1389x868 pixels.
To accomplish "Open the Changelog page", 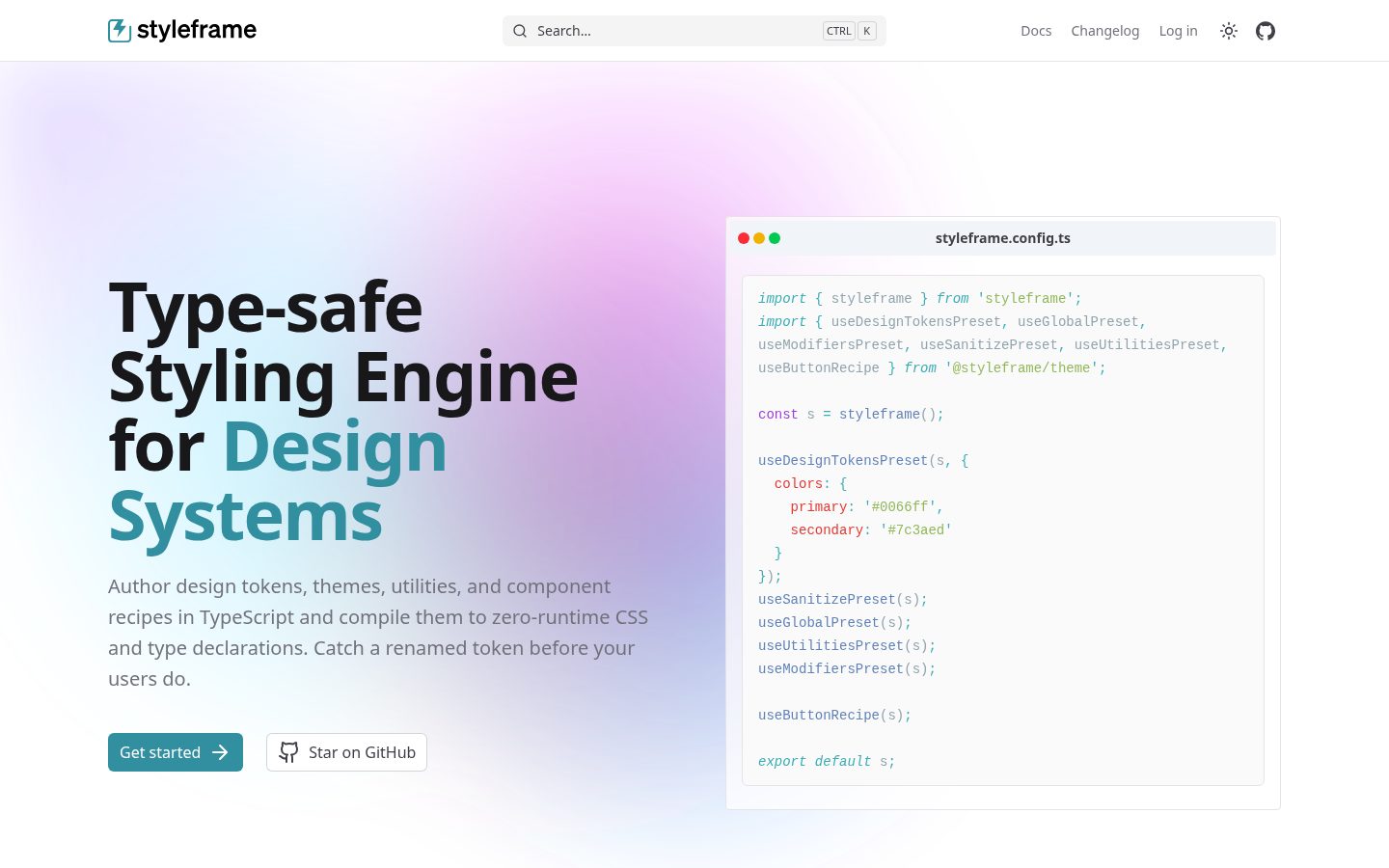I will pos(1105,31).
